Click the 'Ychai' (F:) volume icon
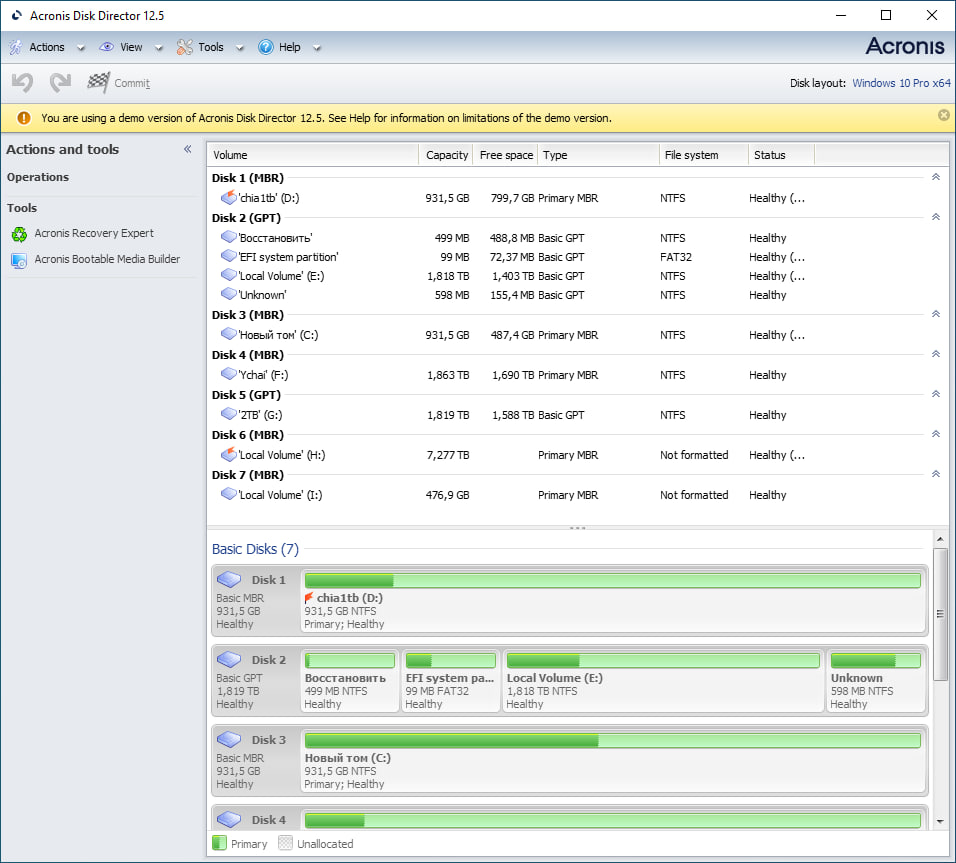Image resolution: width=956 pixels, height=863 pixels. 229,373
